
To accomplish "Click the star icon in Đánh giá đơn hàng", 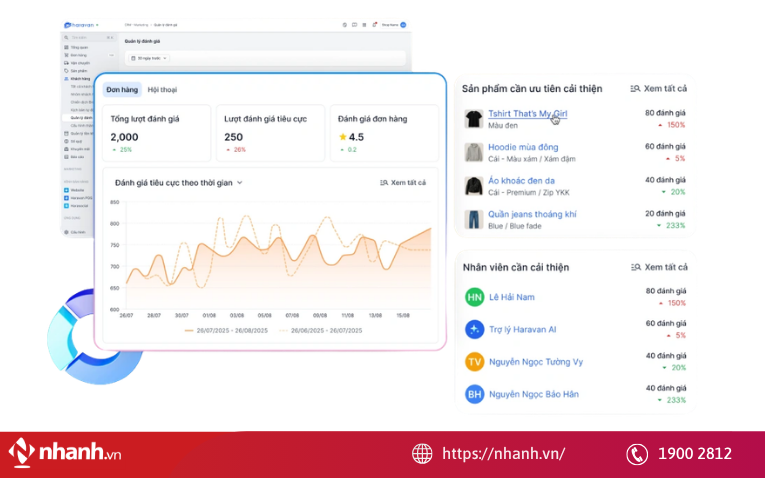I will coord(343,137).
